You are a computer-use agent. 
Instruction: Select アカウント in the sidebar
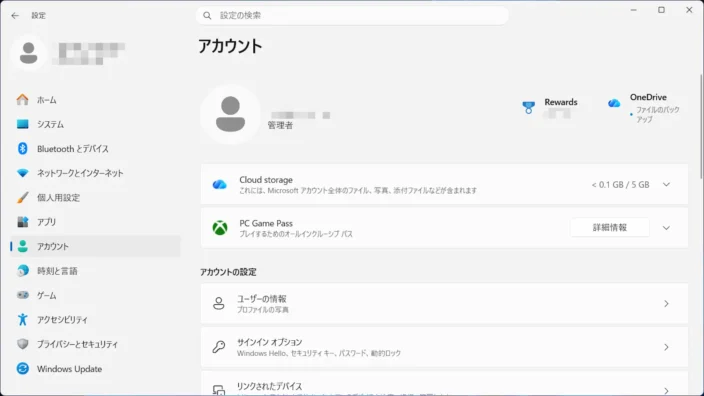[x=95, y=246]
